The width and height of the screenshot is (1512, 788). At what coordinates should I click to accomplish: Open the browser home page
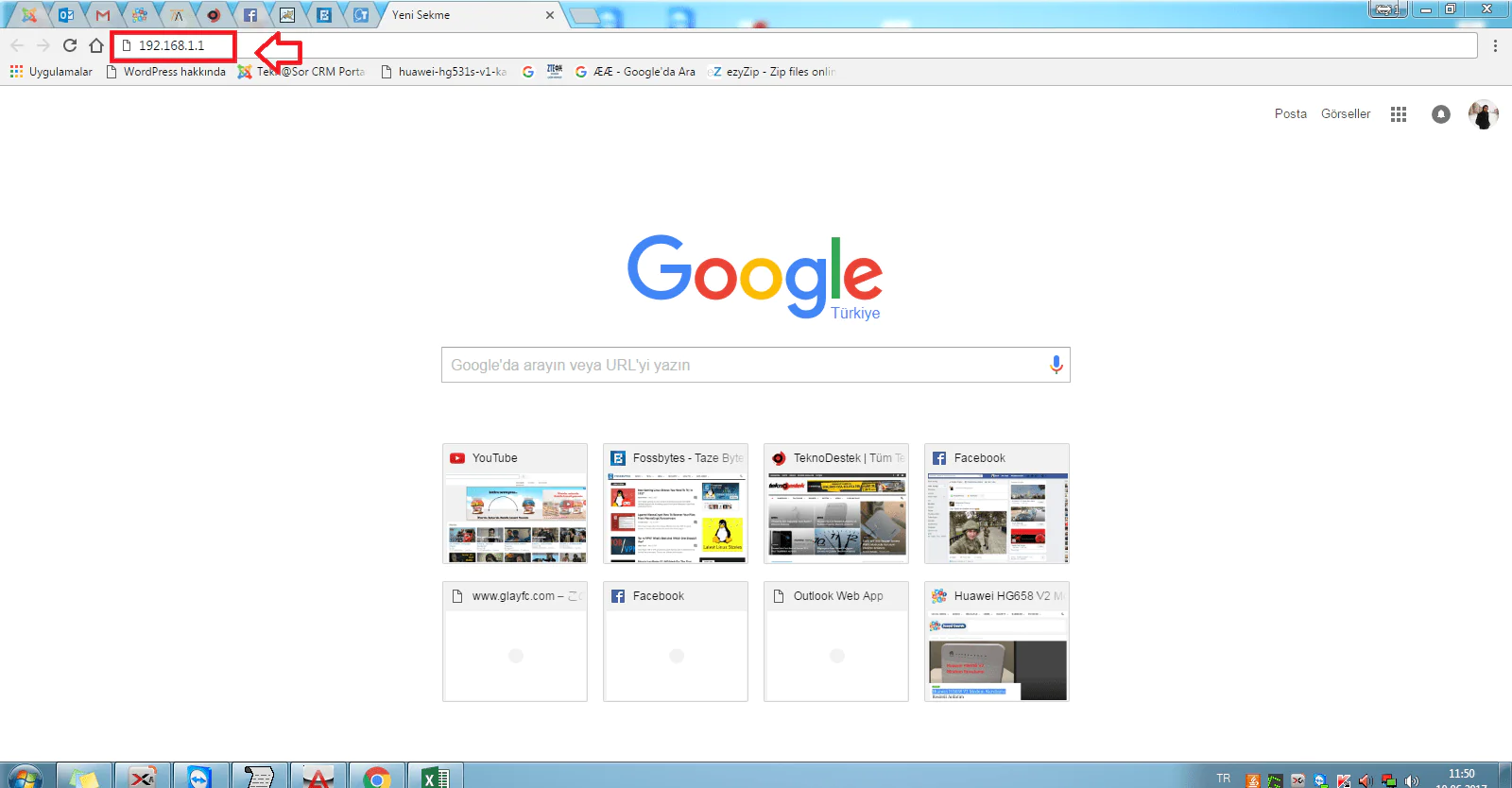point(95,45)
